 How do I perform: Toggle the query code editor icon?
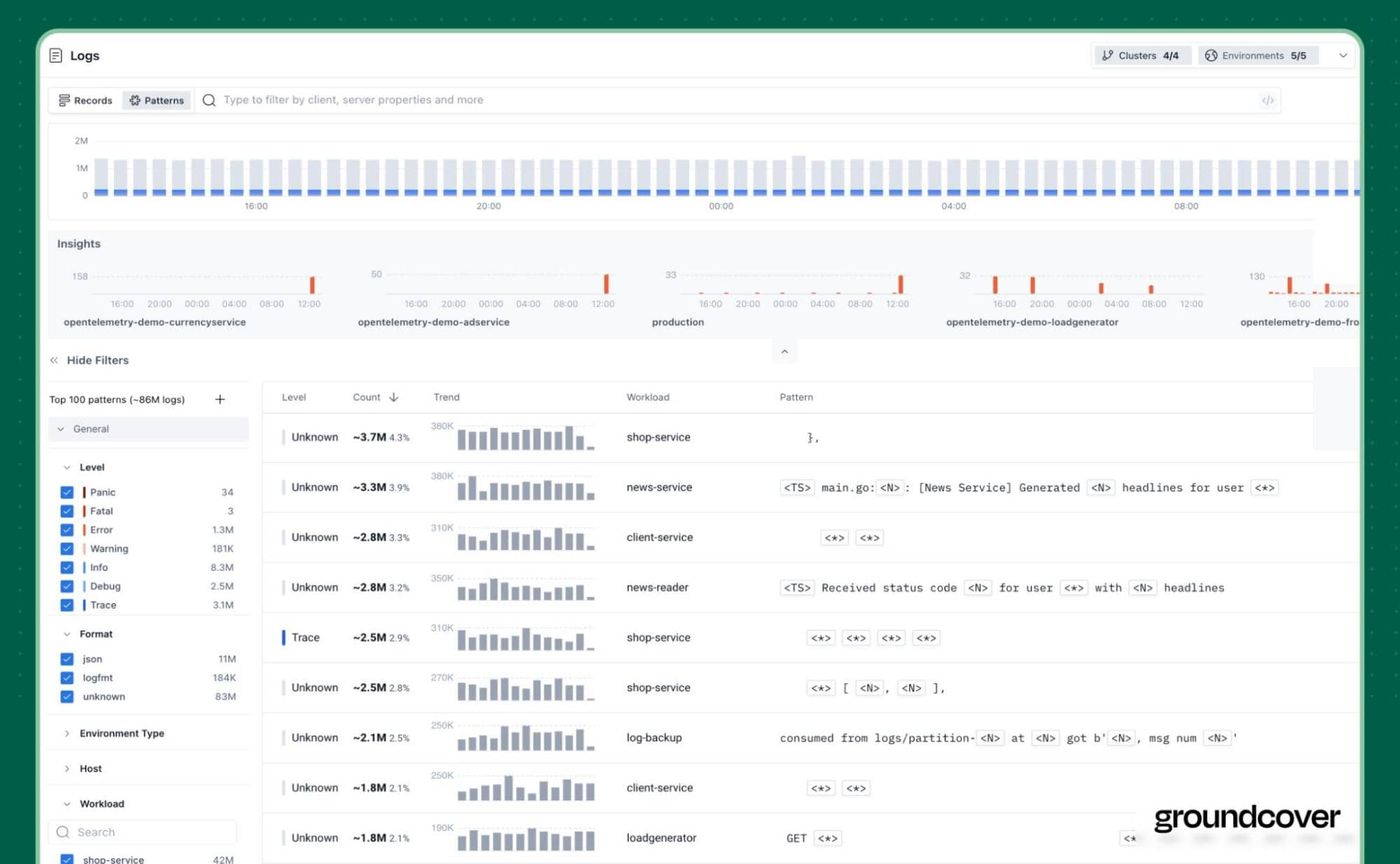coord(1267,100)
